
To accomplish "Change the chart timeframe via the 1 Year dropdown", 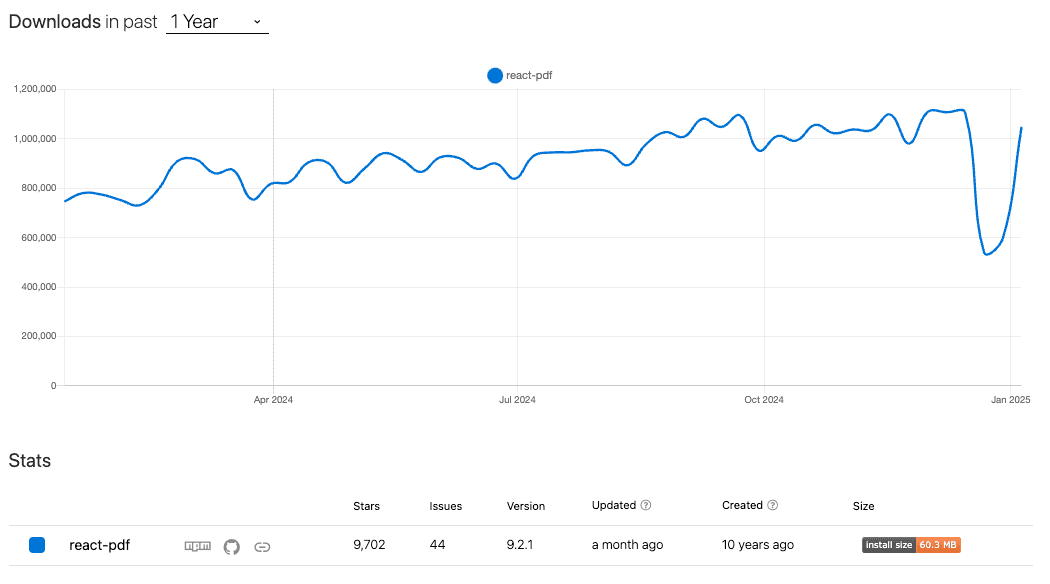I will 217,21.
